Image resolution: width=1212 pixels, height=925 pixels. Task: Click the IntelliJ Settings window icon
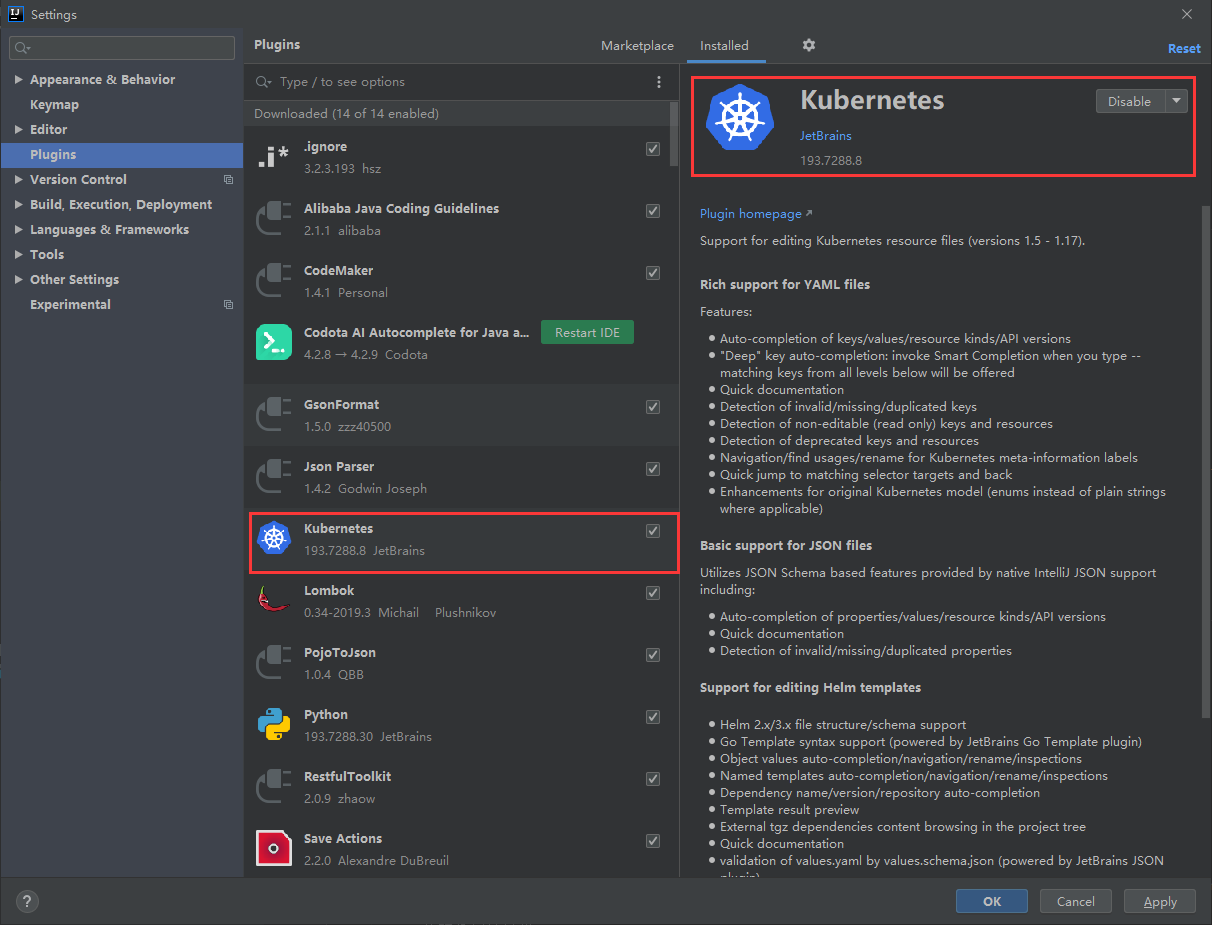16,14
